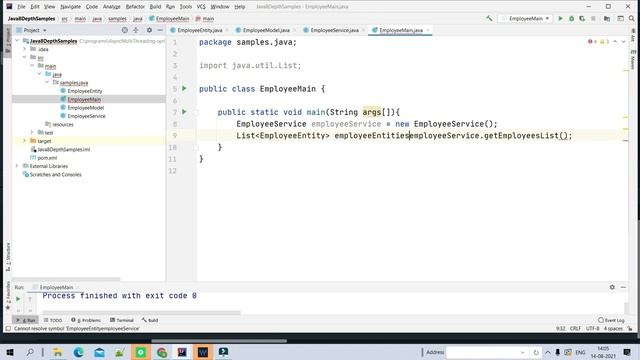Hide the Project tool window
Image resolution: width=640 pixels, height=360 pixels.
click(x=160, y=30)
